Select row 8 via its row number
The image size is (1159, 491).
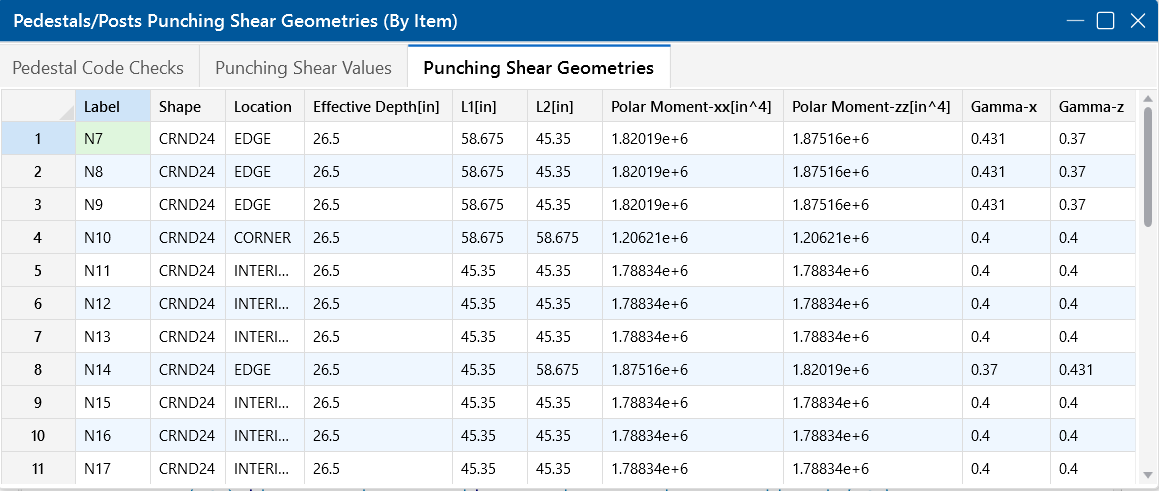(38, 370)
